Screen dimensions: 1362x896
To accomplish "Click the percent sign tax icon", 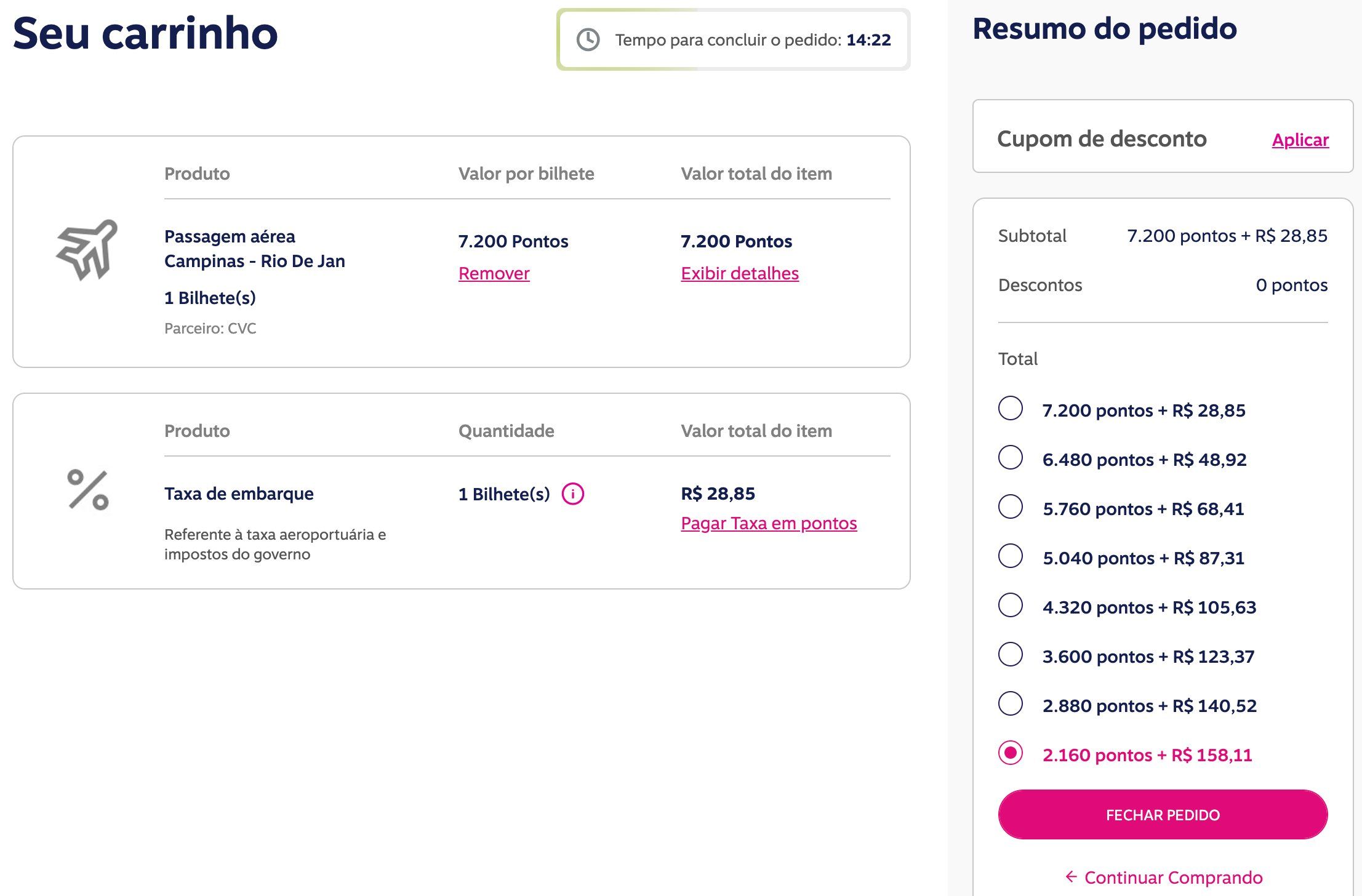I will pos(88,490).
